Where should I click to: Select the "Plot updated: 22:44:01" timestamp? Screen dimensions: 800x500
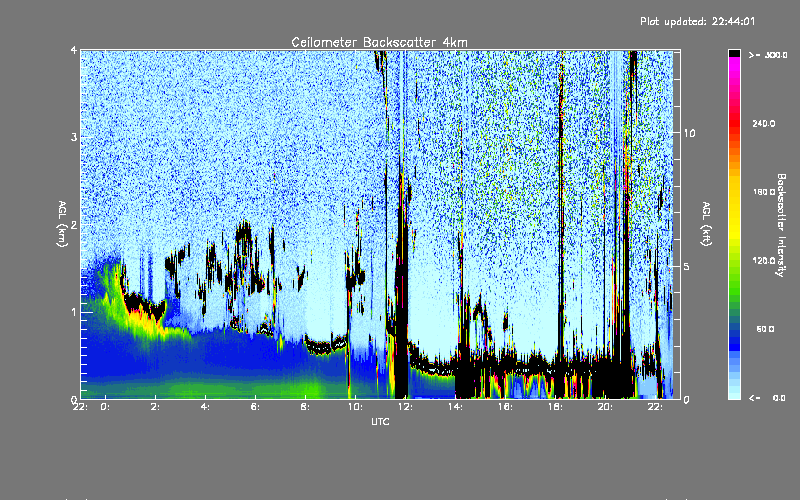pos(697,21)
